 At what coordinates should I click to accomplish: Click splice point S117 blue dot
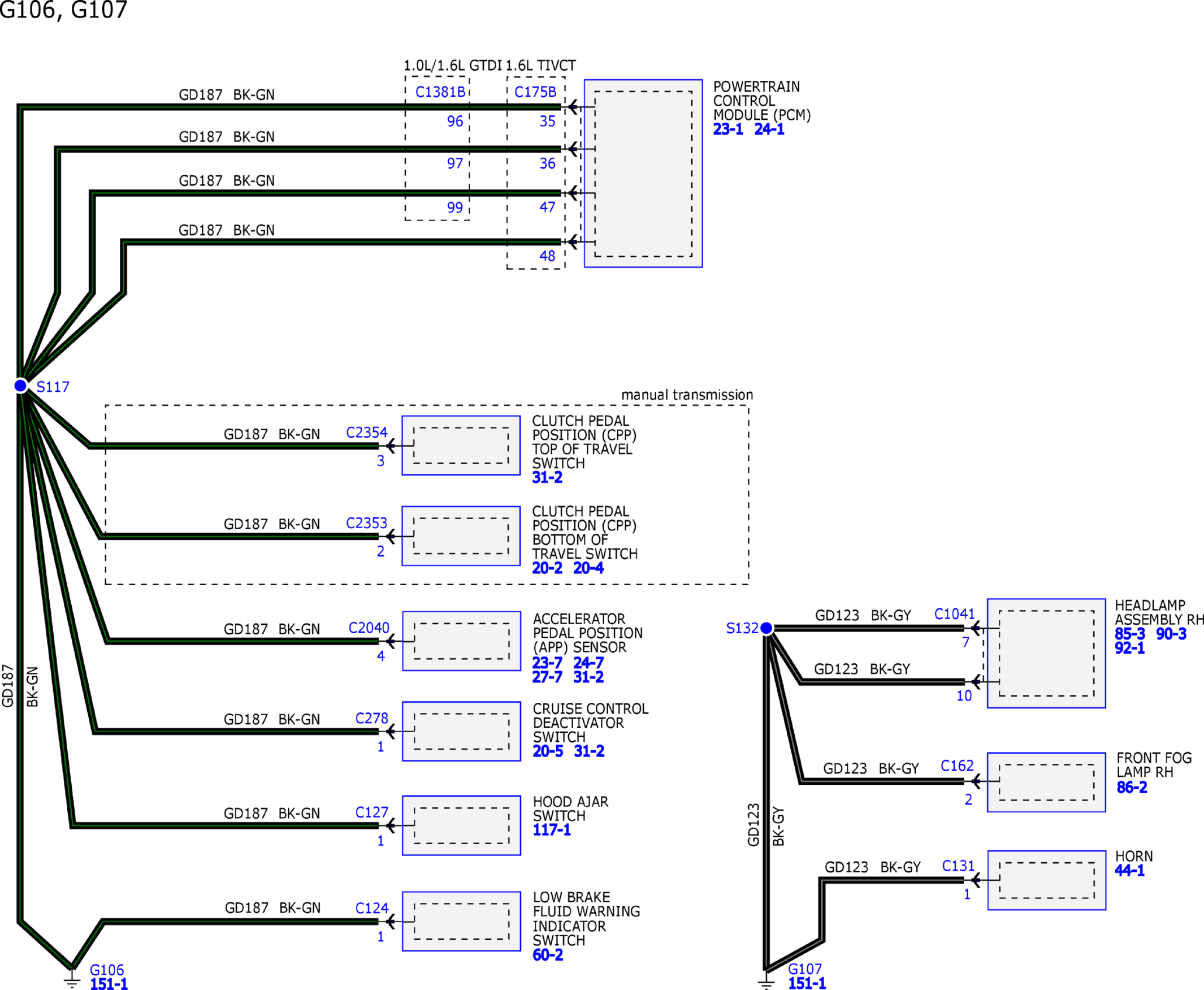20,386
